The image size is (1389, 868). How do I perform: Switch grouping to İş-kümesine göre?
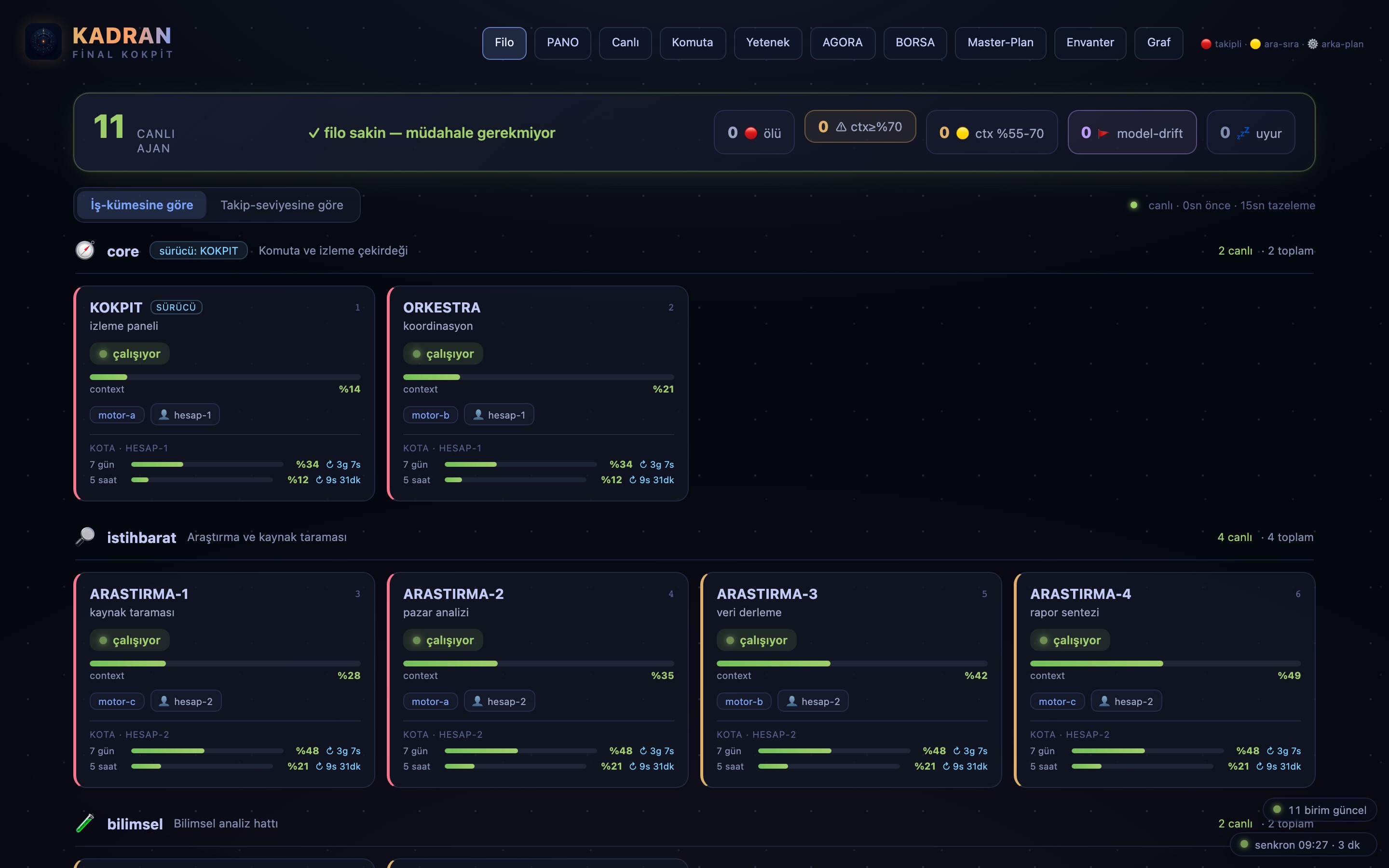tap(142, 205)
